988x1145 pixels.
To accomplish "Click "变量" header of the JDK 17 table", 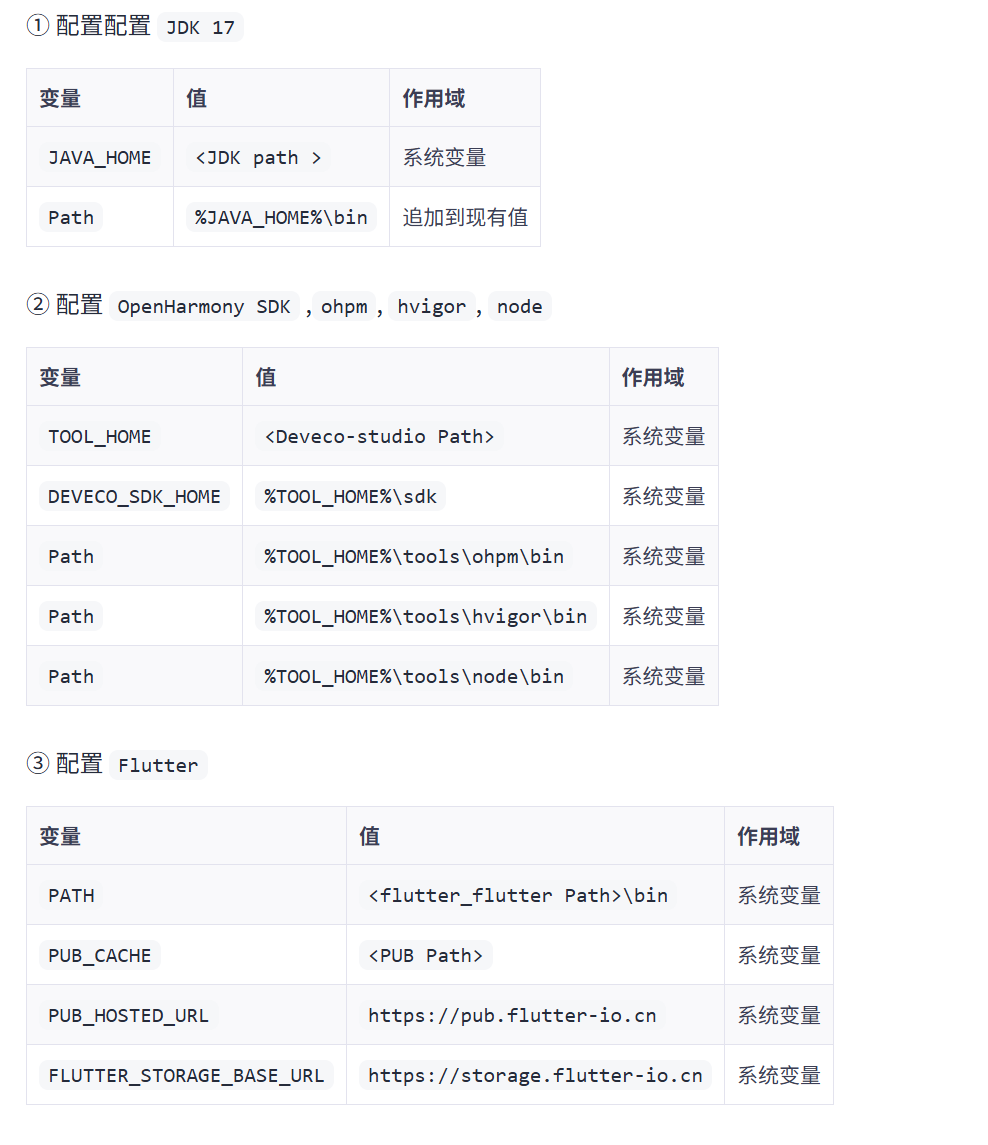I will 60,99.
